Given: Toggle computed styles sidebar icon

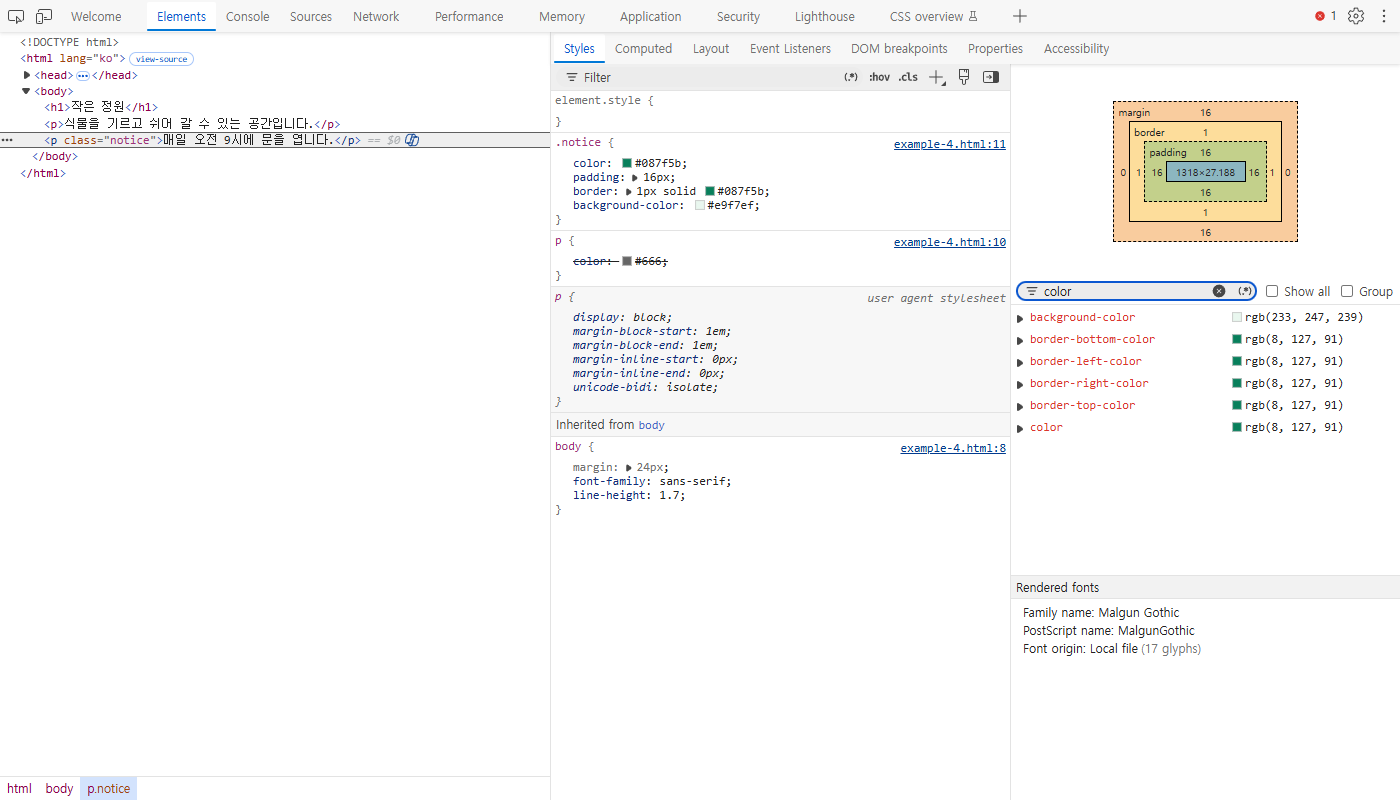Looking at the screenshot, I should coord(991,77).
